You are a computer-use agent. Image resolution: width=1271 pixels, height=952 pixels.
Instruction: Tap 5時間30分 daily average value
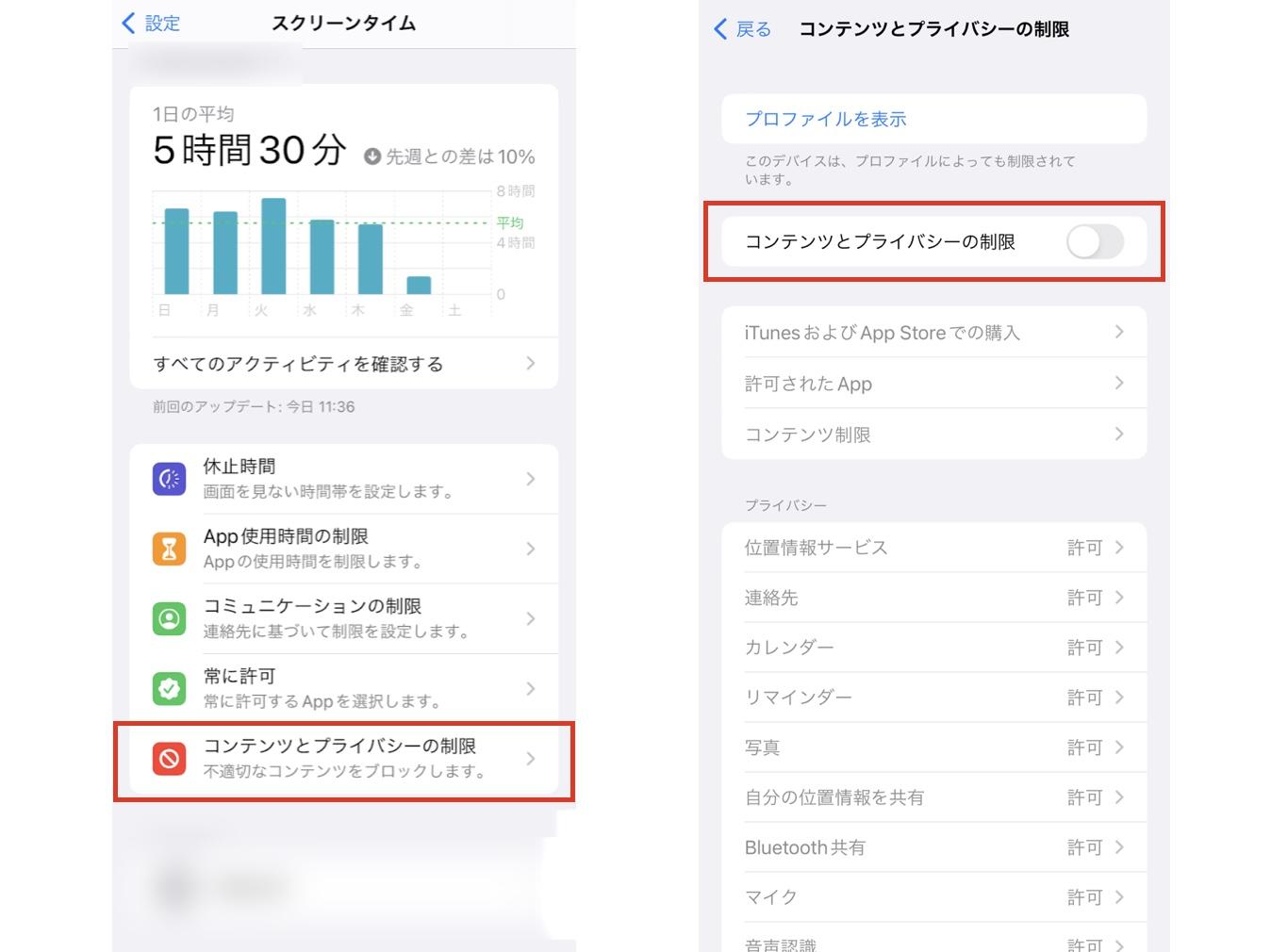[x=250, y=150]
